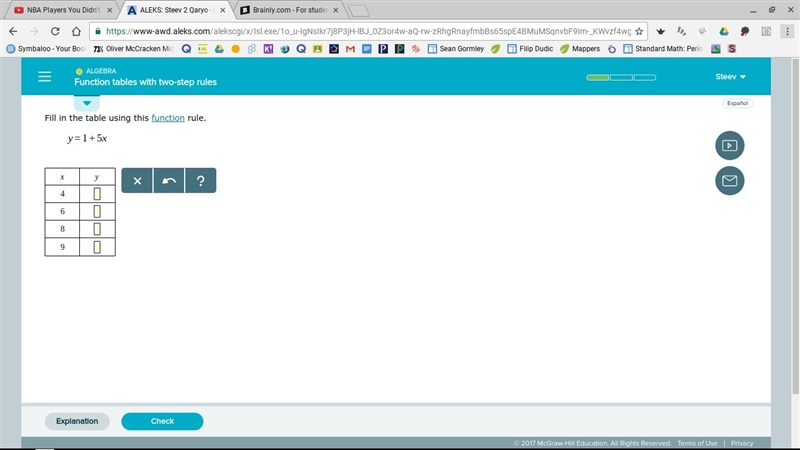Open the Symbaloo bookmark
Screen dimensions: 800x450
point(45,49)
